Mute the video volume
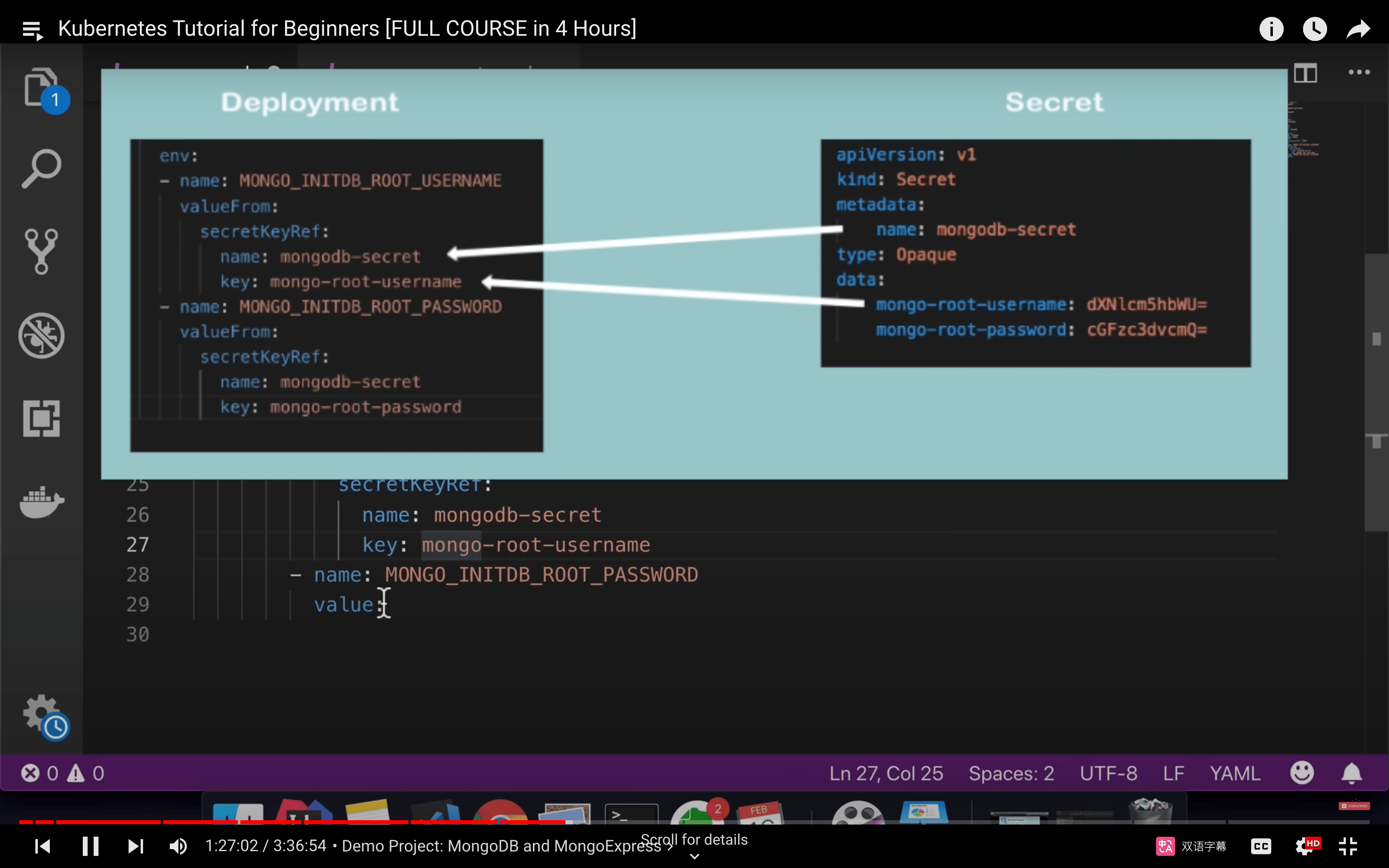Image resolution: width=1389 pixels, height=868 pixels. [x=178, y=846]
